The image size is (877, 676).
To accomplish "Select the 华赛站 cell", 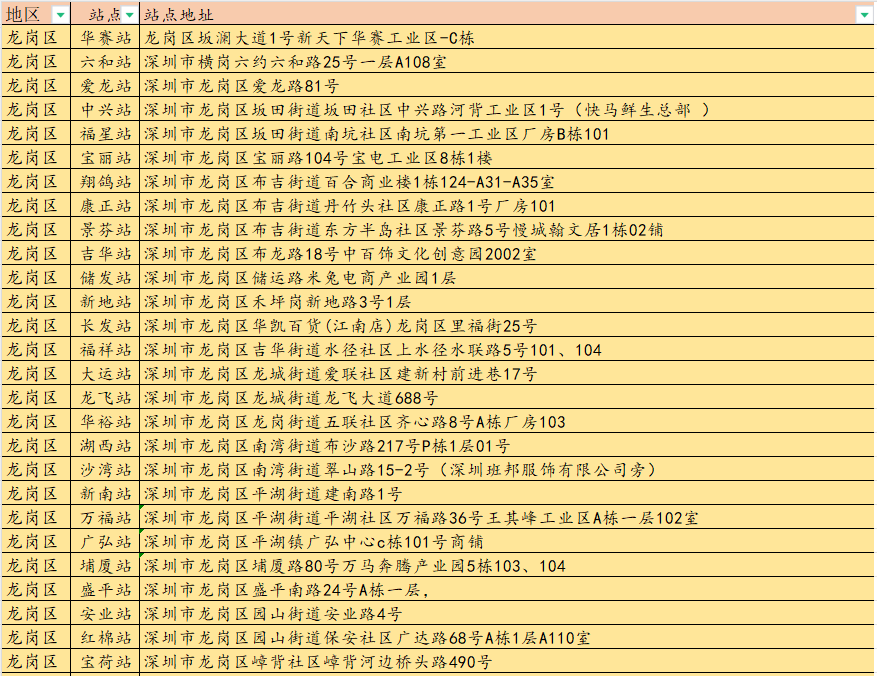I will coord(105,37).
